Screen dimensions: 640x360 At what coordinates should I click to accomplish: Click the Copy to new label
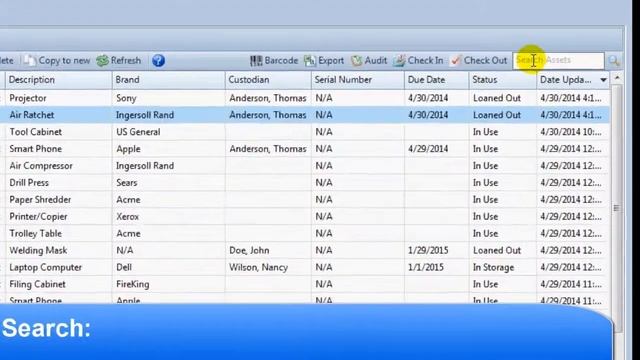click(64, 60)
